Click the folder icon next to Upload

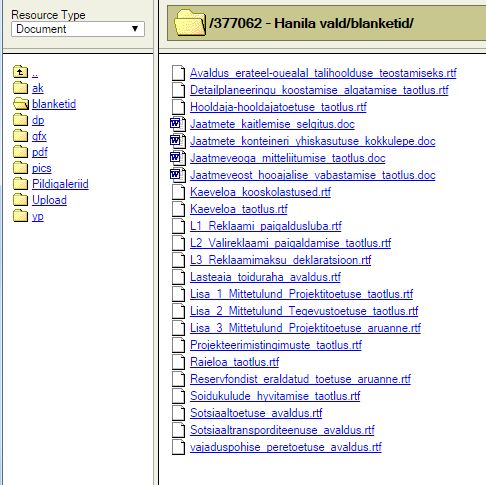click(20, 200)
